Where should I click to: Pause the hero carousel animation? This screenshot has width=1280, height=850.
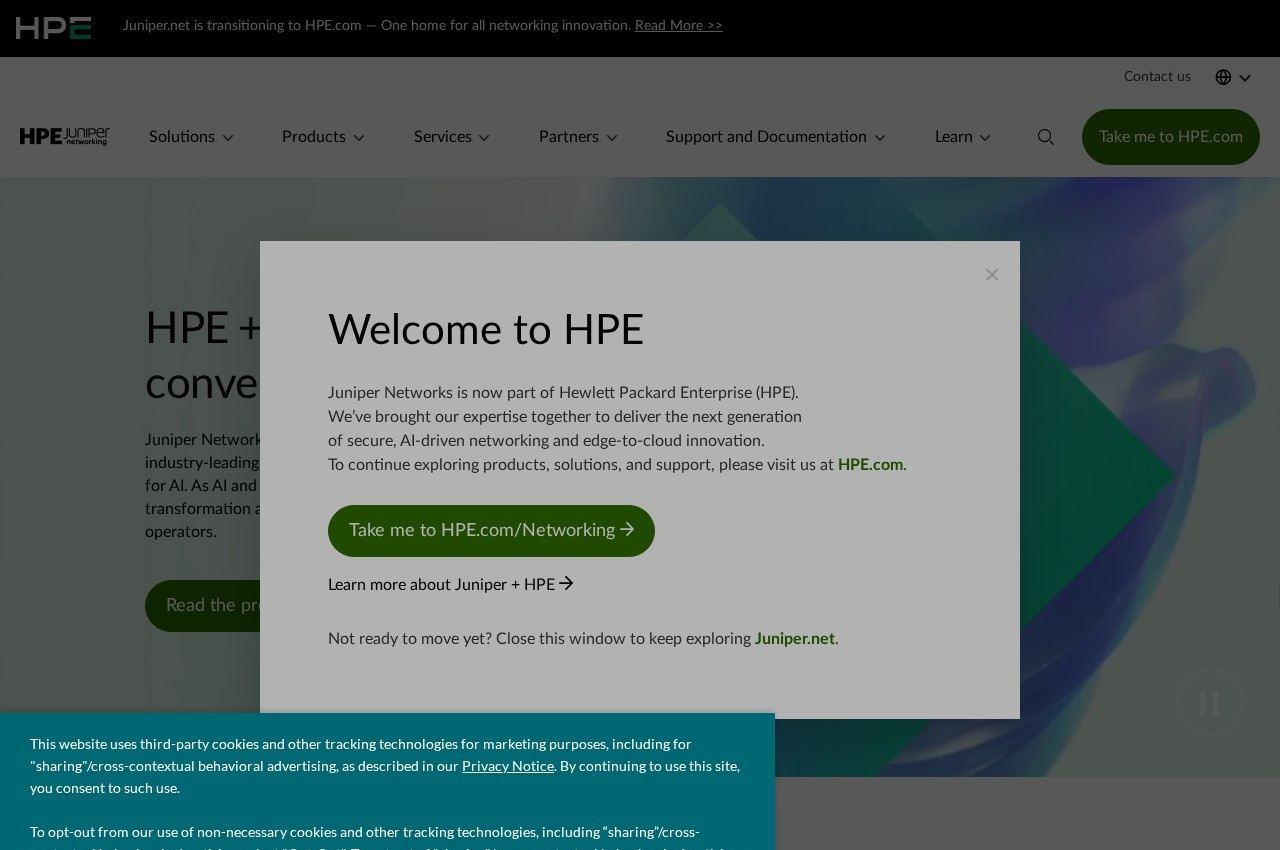tap(1210, 702)
